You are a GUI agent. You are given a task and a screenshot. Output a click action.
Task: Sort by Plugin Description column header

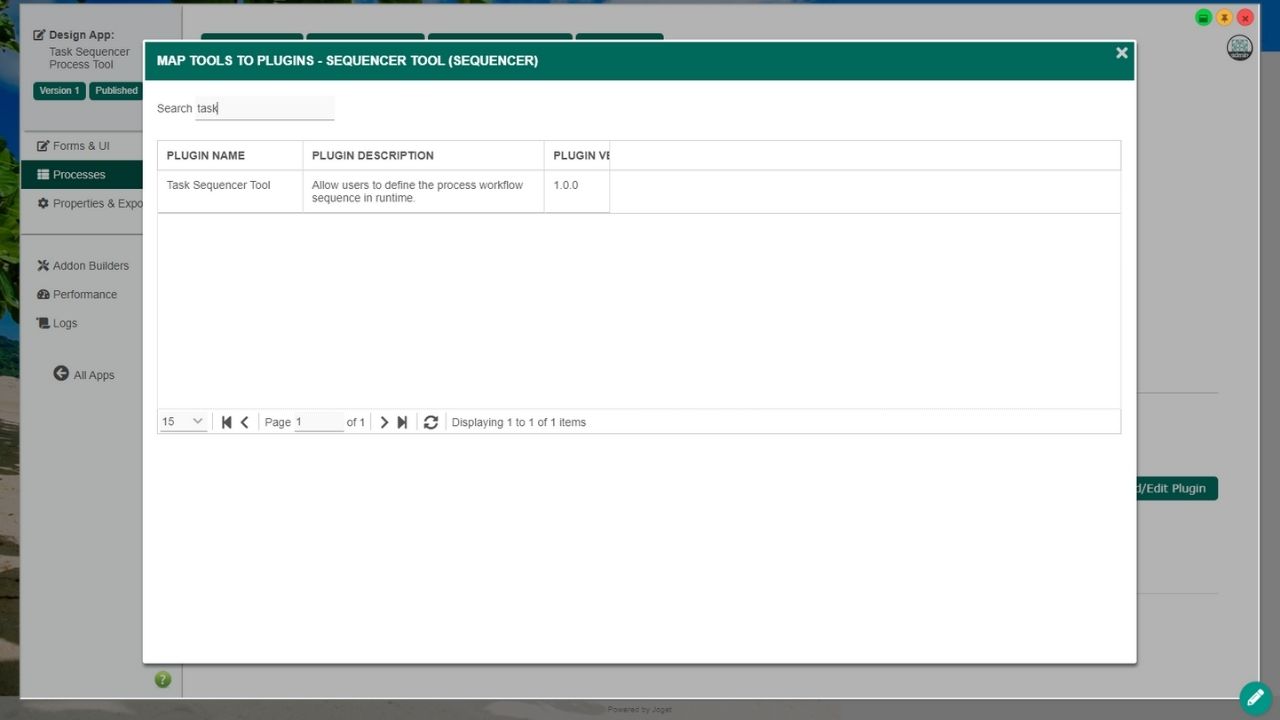[x=373, y=156]
